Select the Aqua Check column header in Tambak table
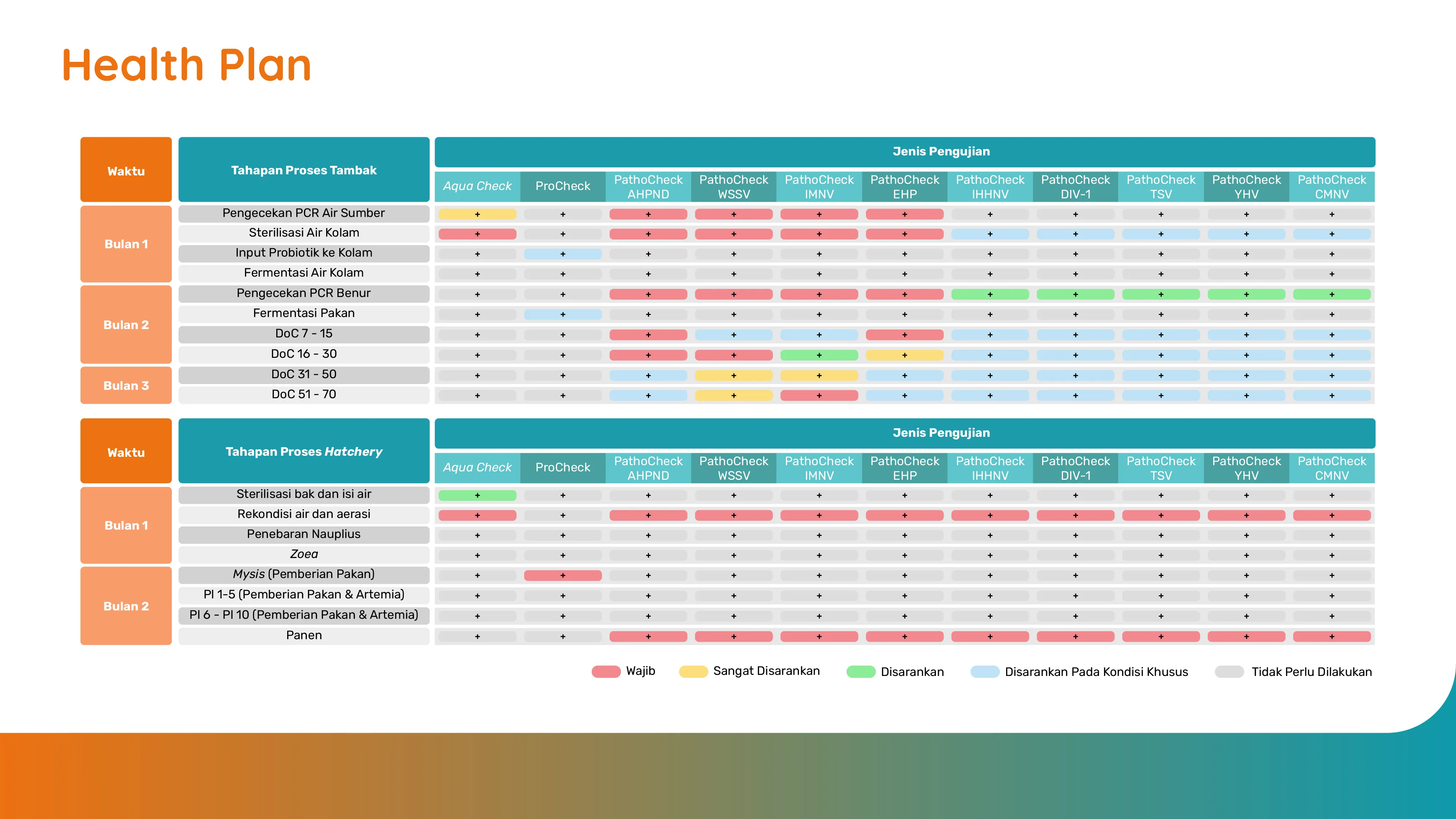1456x819 pixels. tap(477, 186)
